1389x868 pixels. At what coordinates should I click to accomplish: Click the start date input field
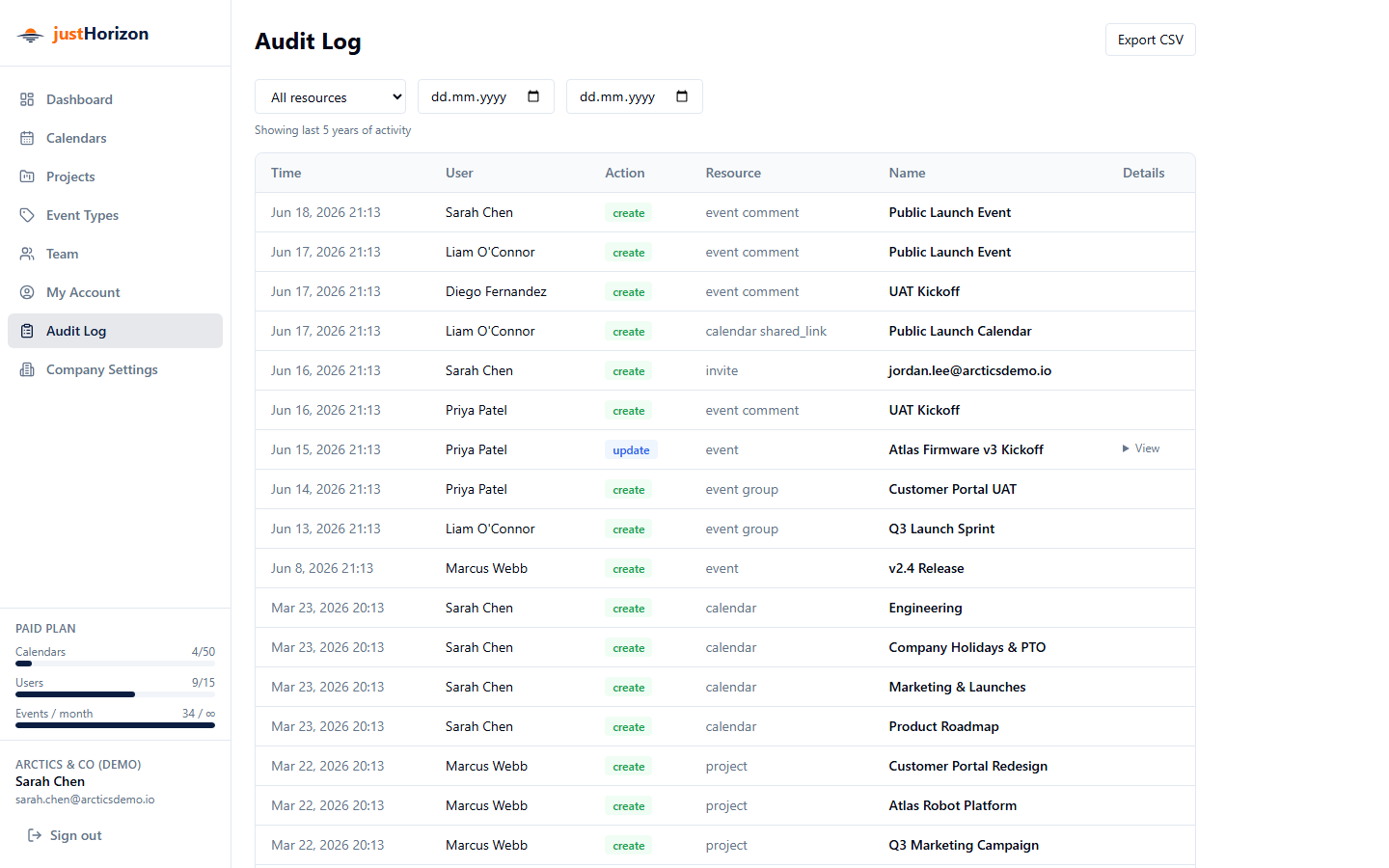point(485,96)
